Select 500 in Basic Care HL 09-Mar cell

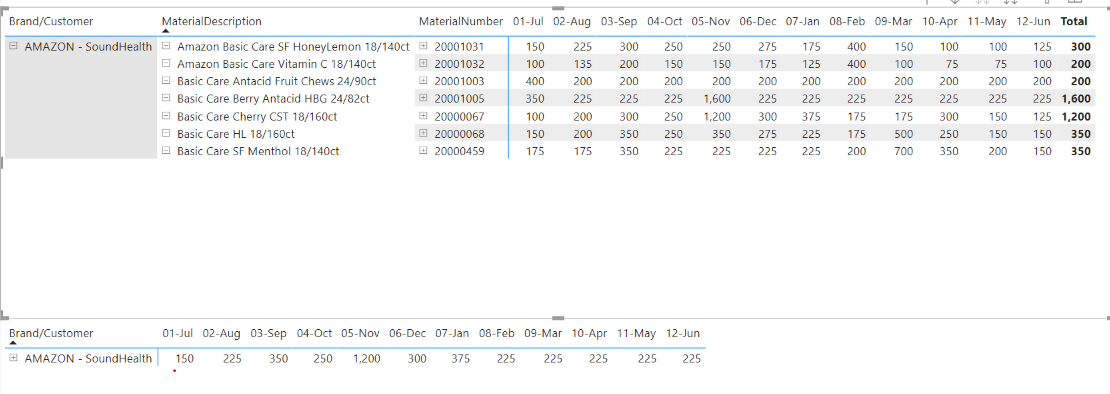[904, 133]
